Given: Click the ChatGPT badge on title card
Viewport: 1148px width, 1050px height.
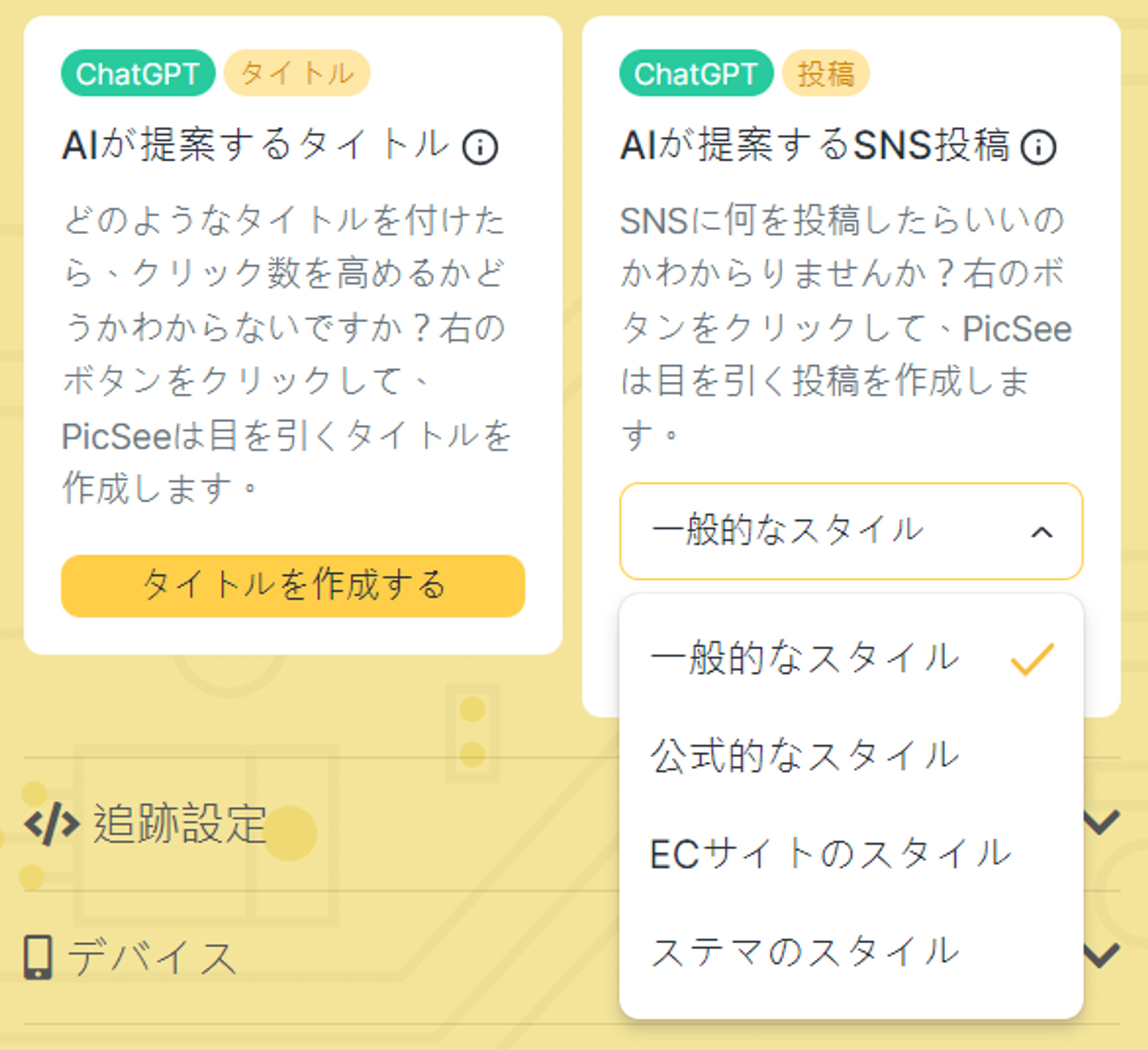Looking at the screenshot, I should 138,73.
